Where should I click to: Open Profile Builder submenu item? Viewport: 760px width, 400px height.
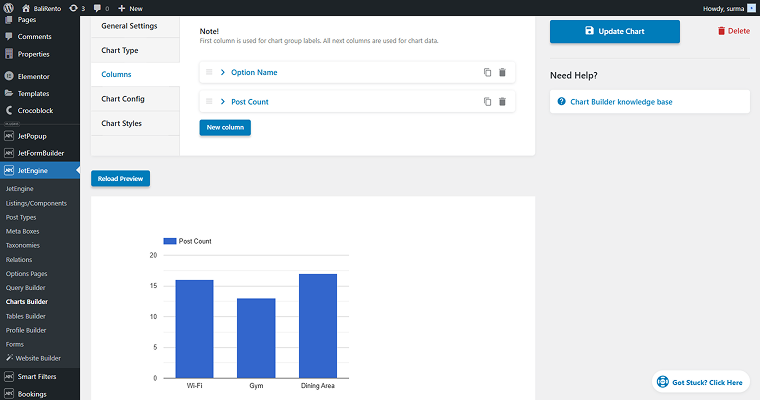pos(26,330)
